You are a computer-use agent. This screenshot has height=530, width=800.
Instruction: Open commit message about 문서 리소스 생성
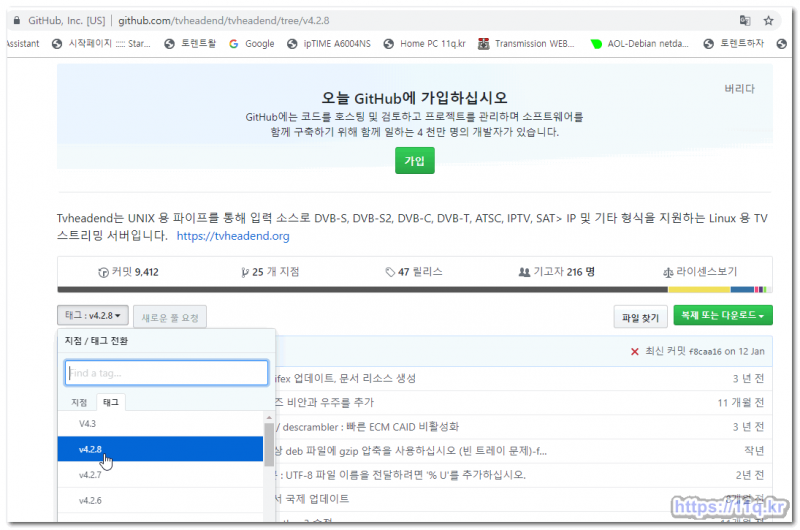coord(345,378)
